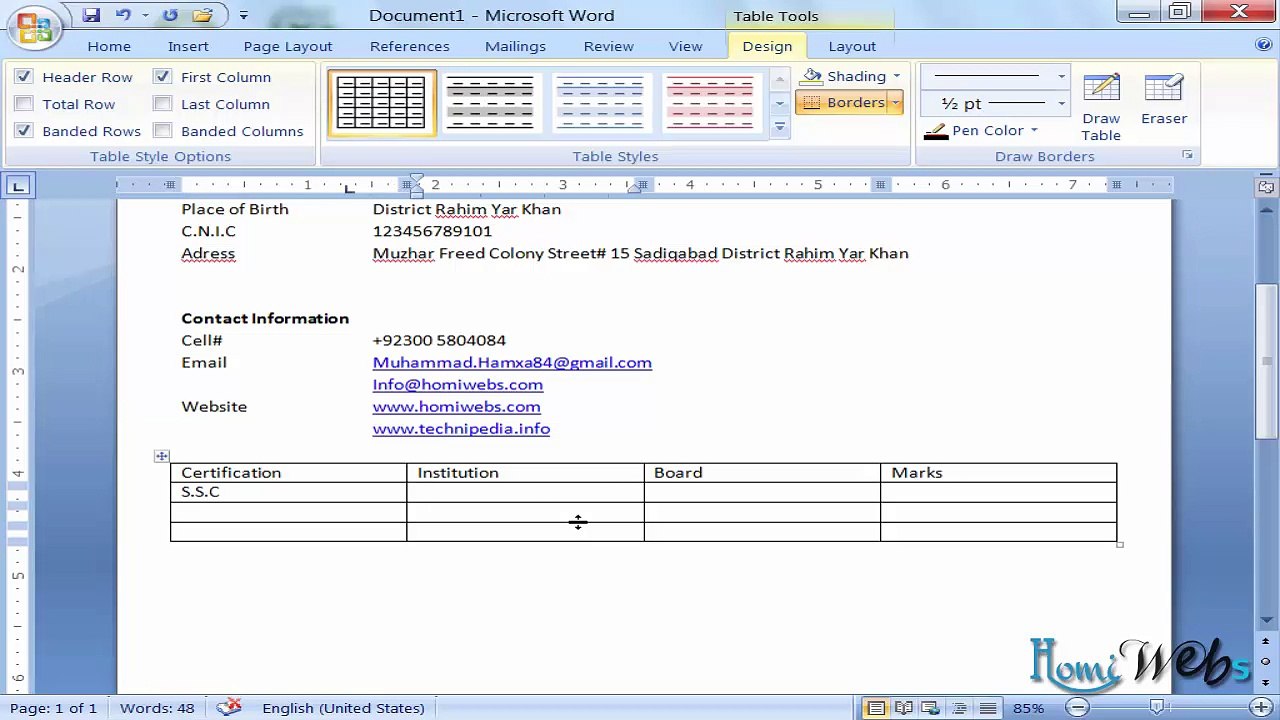Expand the Borders dropdown arrow
This screenshot has height=720, width=1280.
tap(896, 102)
